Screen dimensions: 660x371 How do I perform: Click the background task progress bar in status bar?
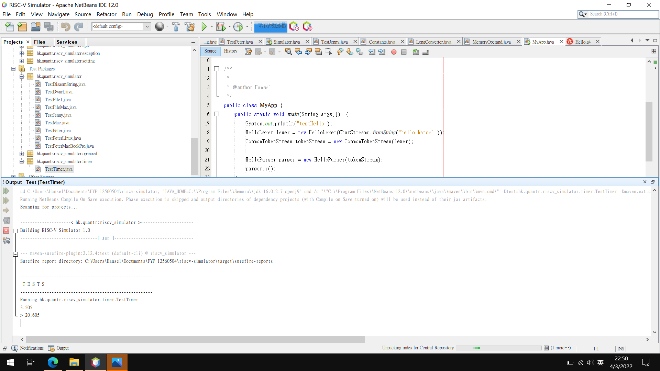(499, 348)
